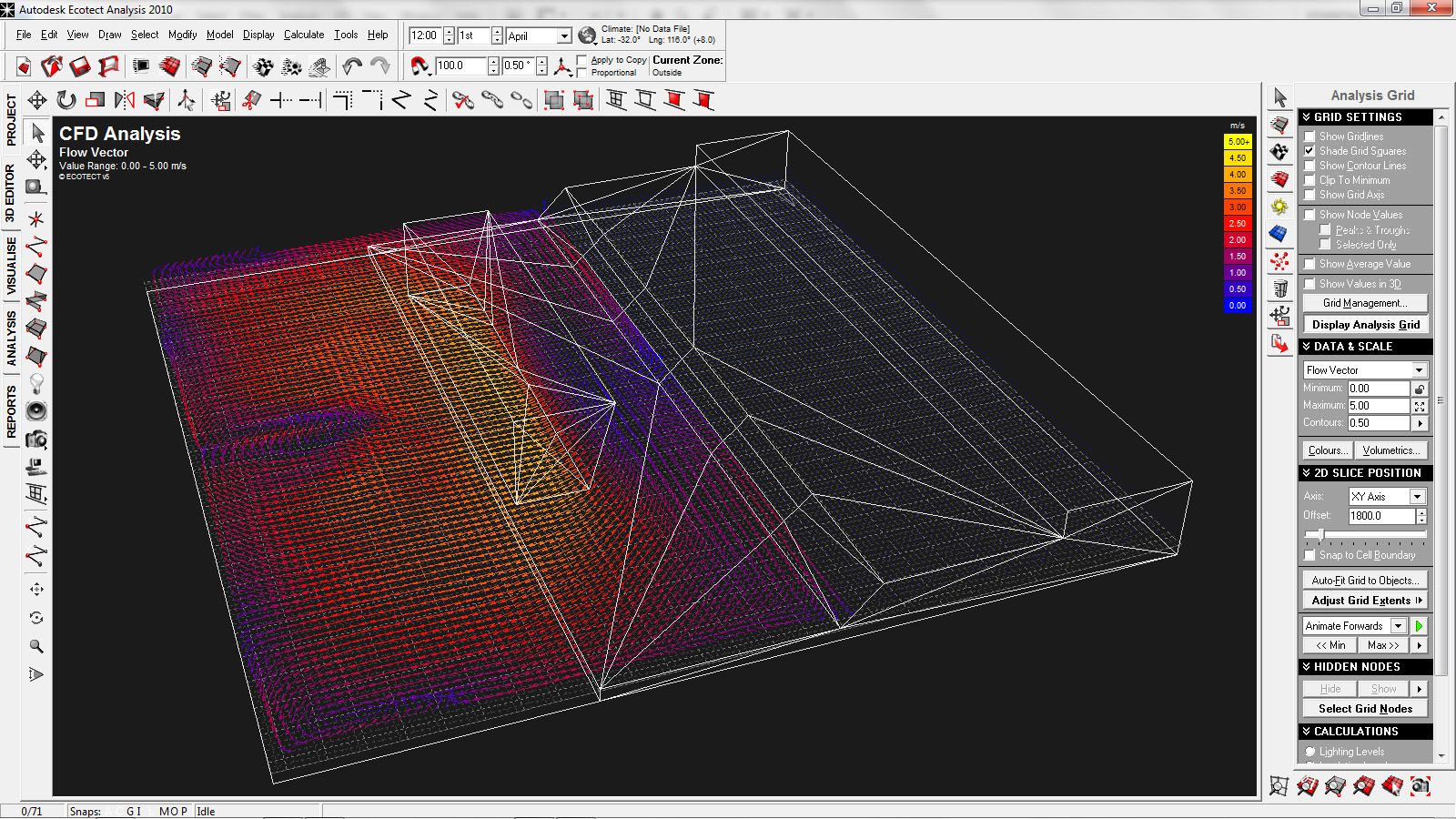Open the Modify menu

(182, 35)
